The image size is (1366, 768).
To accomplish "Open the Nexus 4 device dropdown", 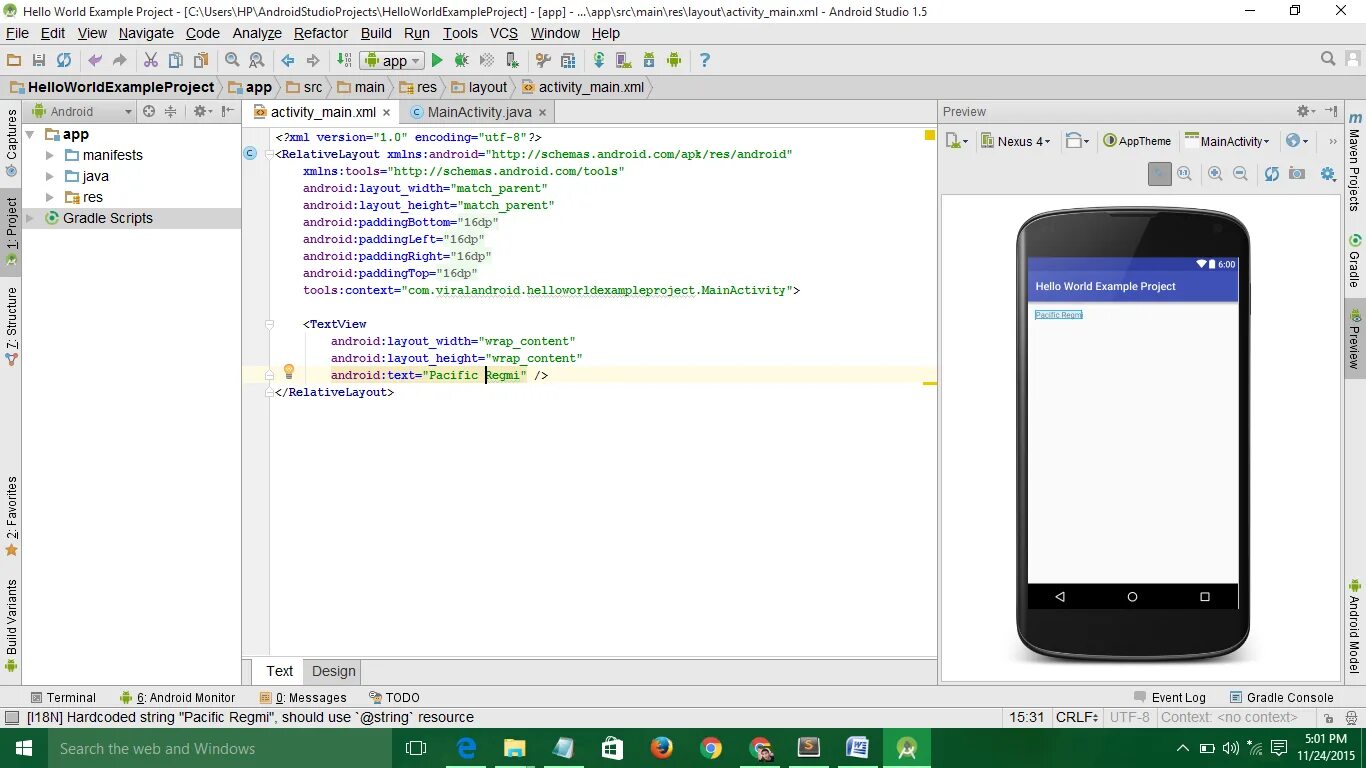I will click(1015, 141).
